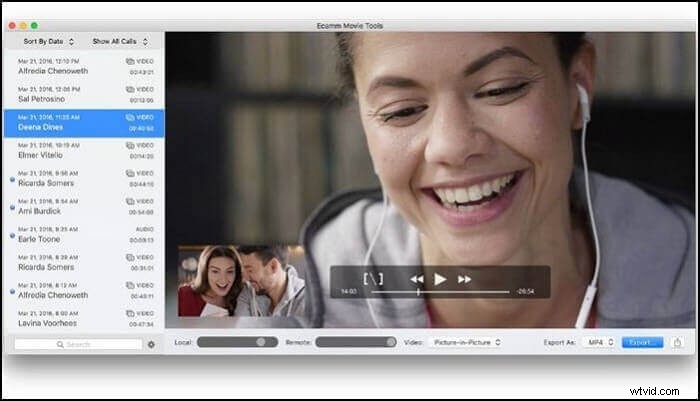
Task: Click the playback timeline scrubber
Action: (x=440, y=292)
